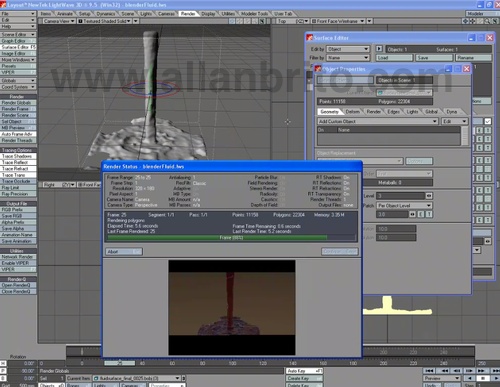The height and width of the screenshot is (387, 500).
Task: Click the arrows spinner beside the 3.0 field
Action: [413, 214]
